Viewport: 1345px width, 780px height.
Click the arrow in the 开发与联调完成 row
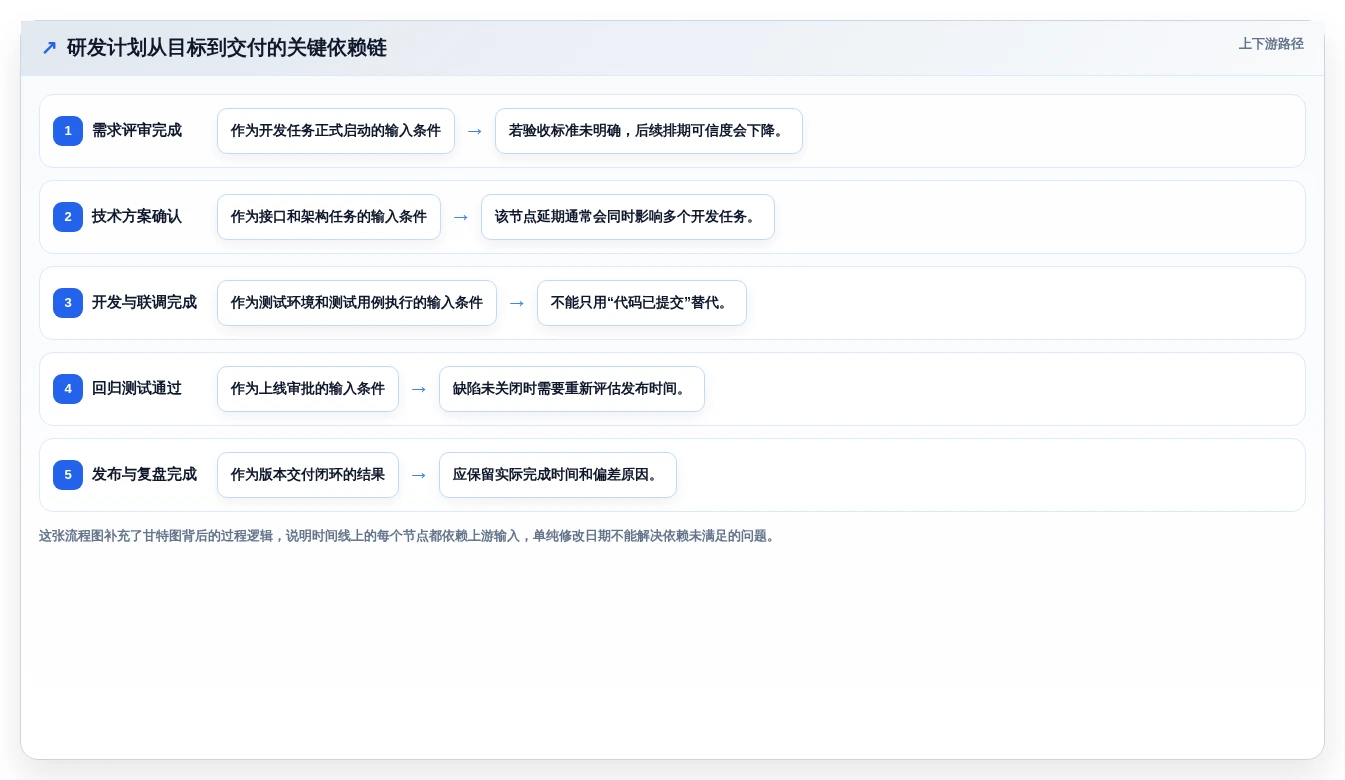tap(517, 303)
